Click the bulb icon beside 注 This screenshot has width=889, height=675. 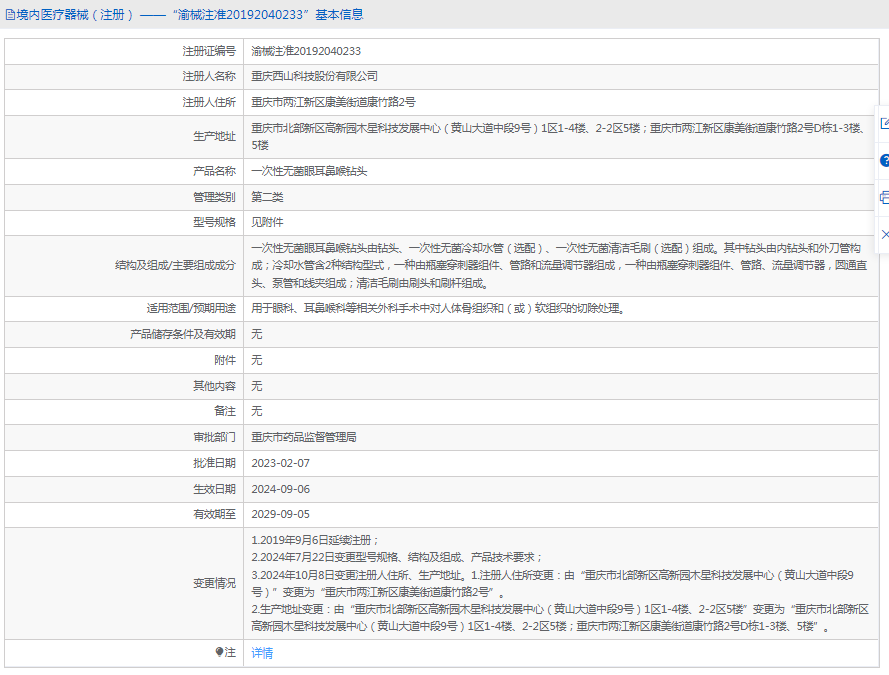[x=220, y=652]
